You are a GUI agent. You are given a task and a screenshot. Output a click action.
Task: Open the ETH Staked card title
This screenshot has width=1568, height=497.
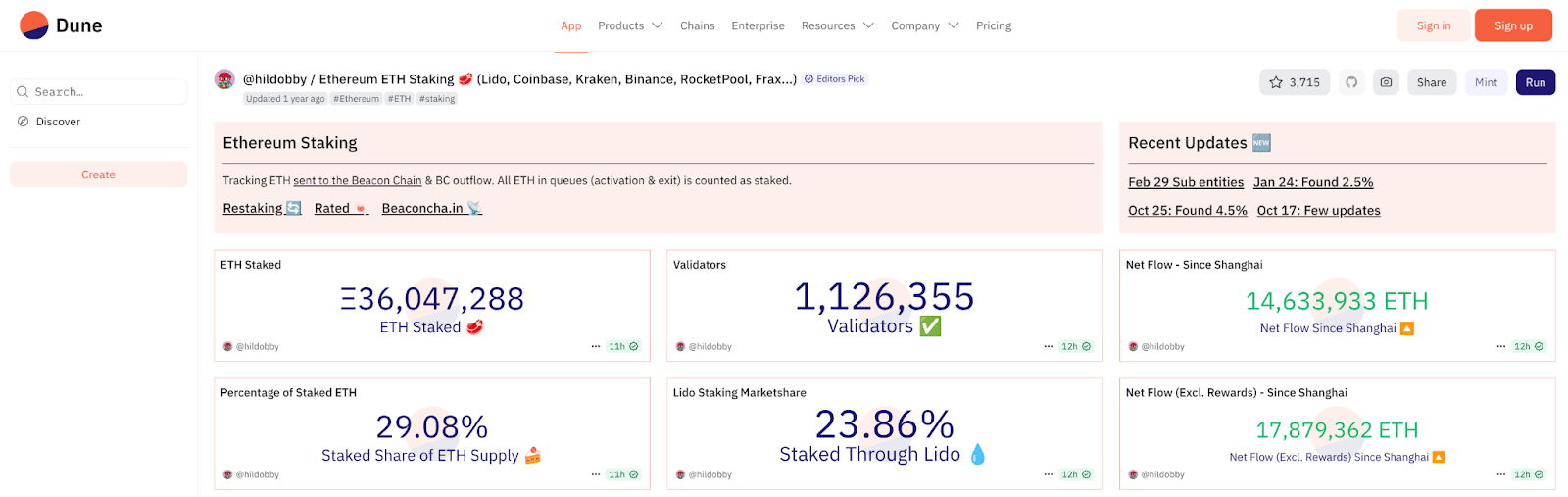click(x=251, y=265)
